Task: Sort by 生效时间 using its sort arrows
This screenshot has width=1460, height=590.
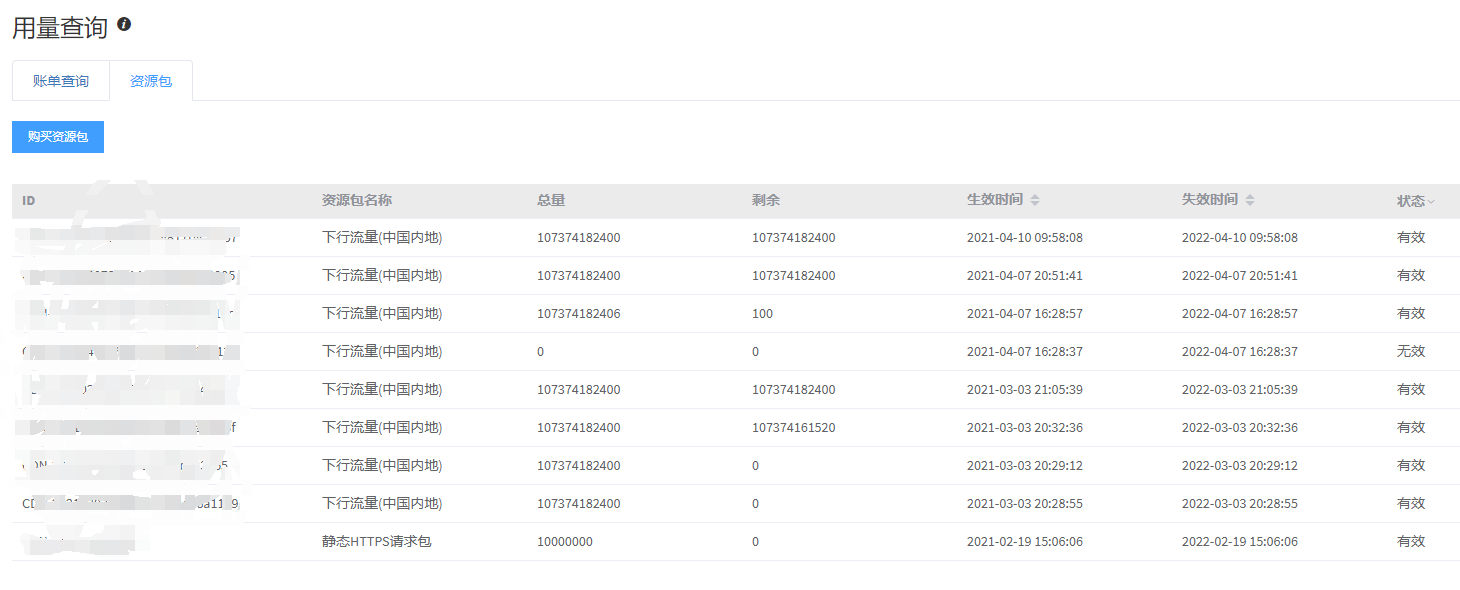Action: click(x=1034, y=201)
